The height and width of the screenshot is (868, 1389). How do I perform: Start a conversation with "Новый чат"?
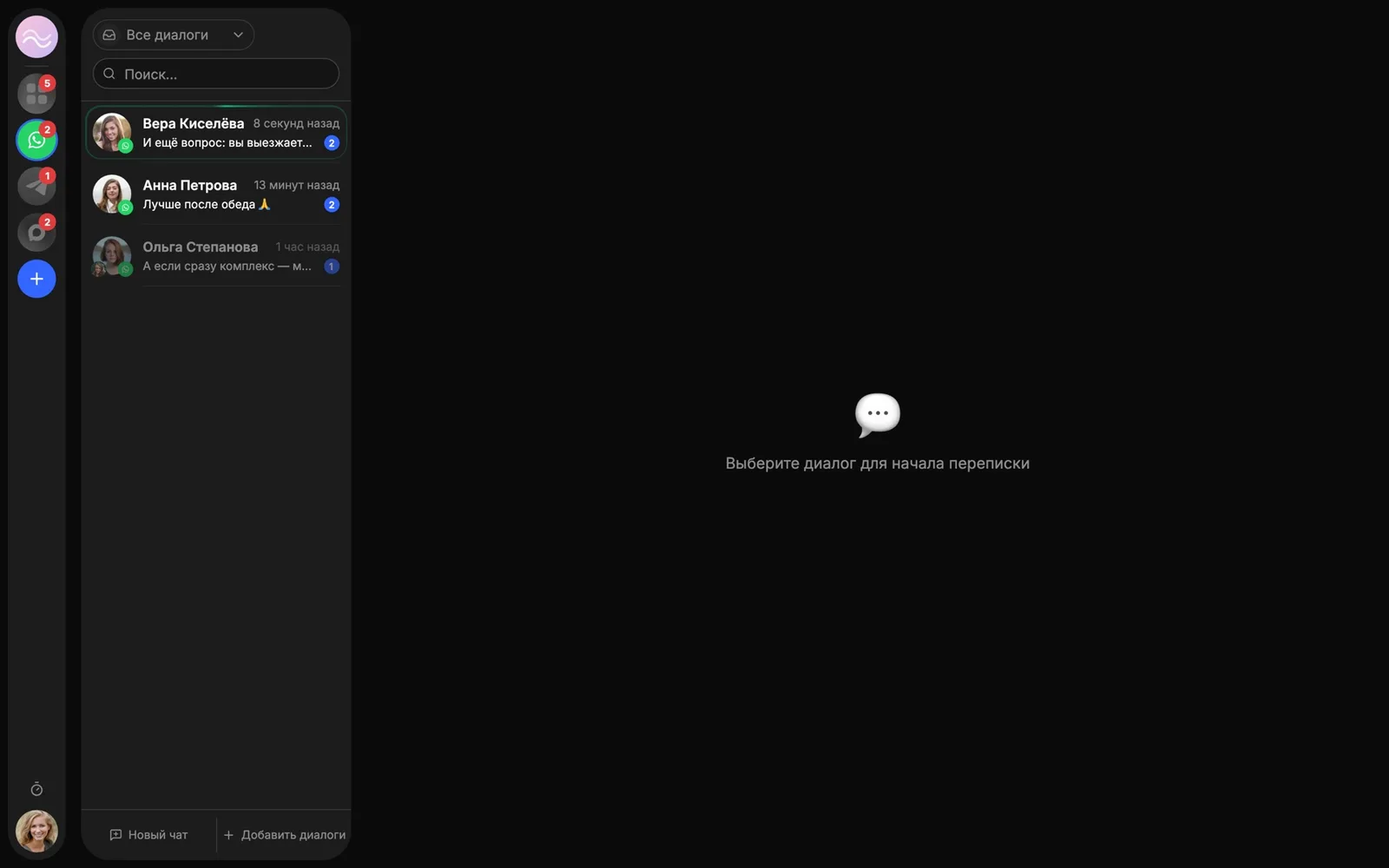point(148,835)
